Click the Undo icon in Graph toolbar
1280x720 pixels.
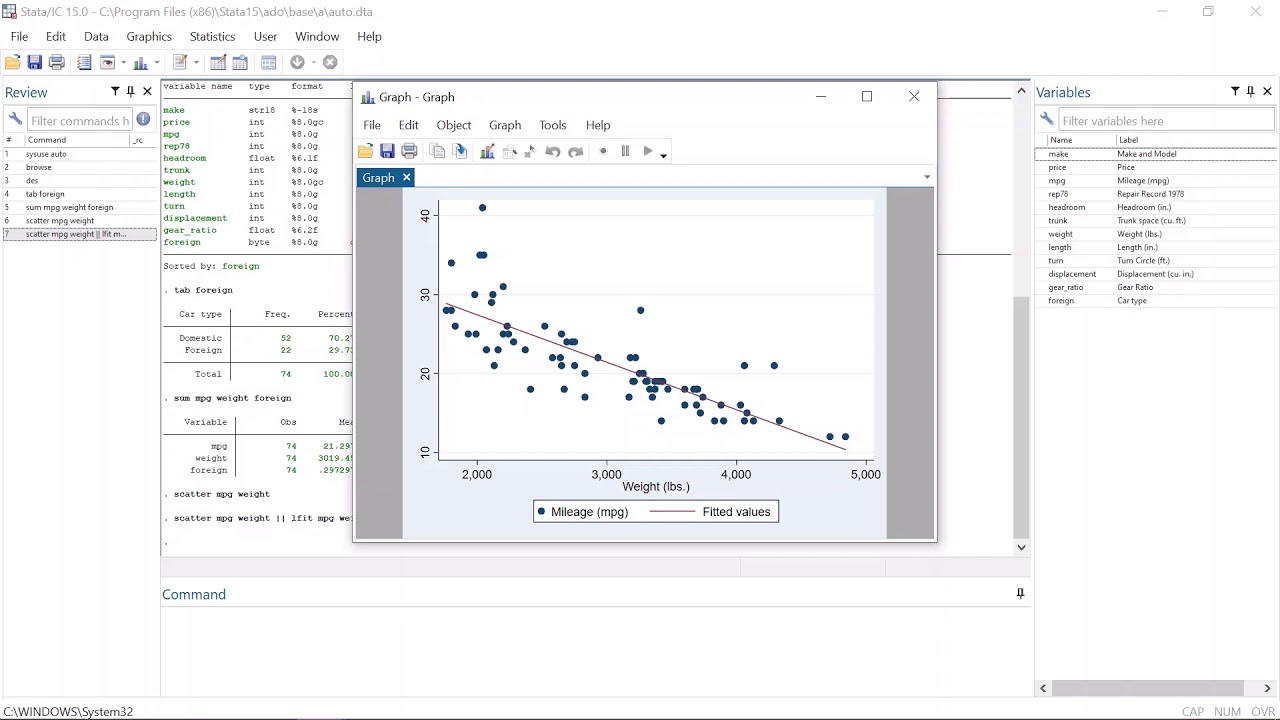pyautogui.click(x=553, y=151)
